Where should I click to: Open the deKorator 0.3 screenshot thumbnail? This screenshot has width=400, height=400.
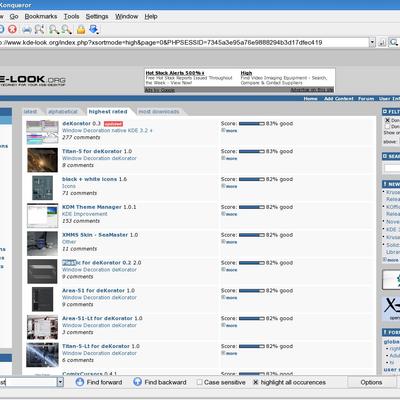click(x=42, y=132)
